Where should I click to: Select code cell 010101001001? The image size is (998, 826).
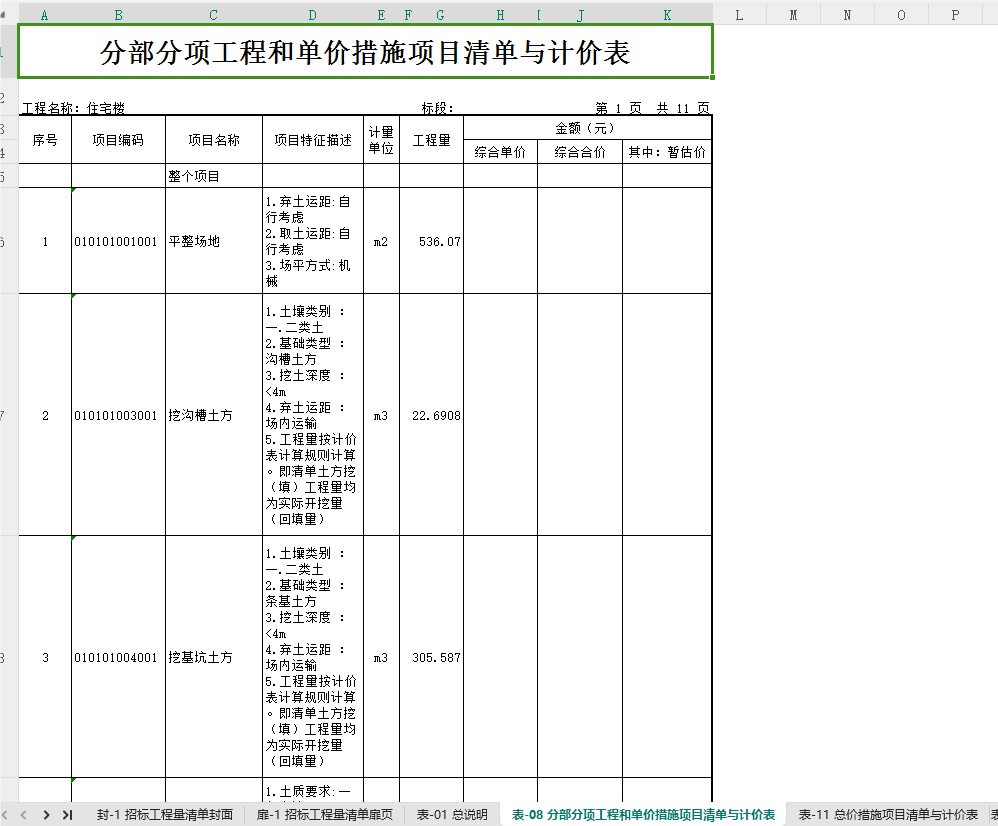pyautogui.click(x=118, y=241)
